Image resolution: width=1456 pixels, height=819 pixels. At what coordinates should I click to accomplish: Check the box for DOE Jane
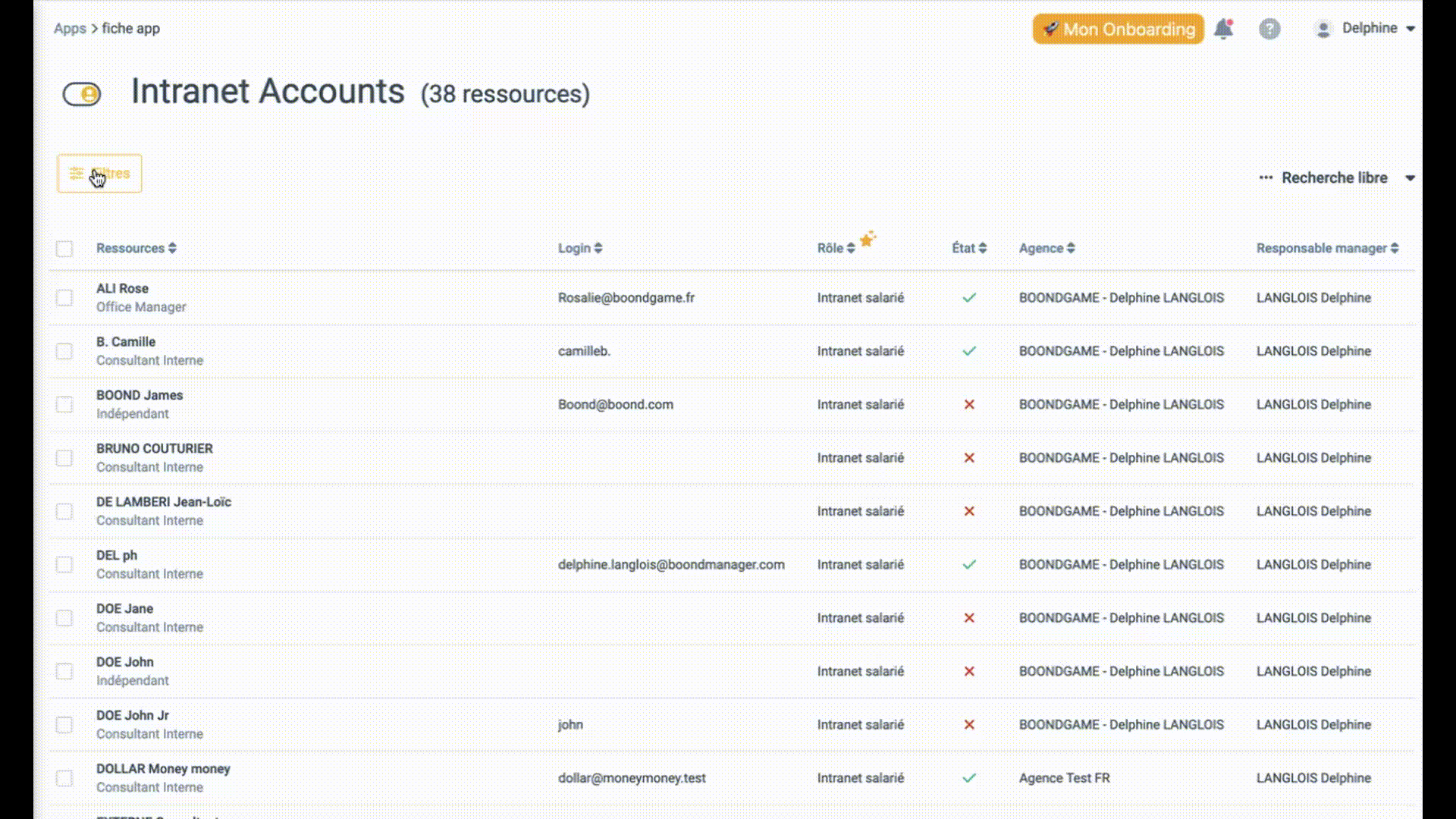coord(64,618)
